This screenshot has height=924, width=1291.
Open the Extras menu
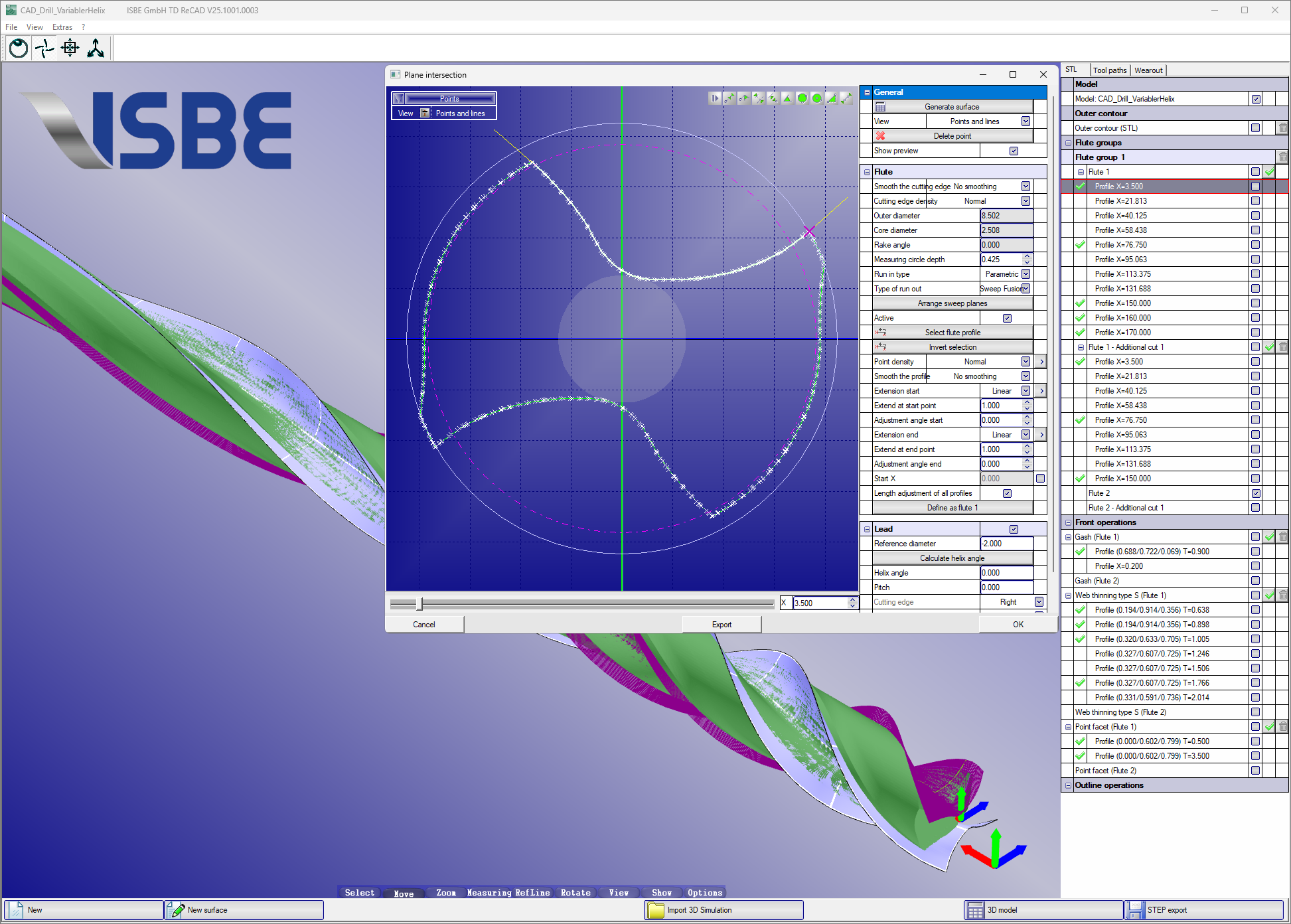pyautogui.click(x=62, y=27)
